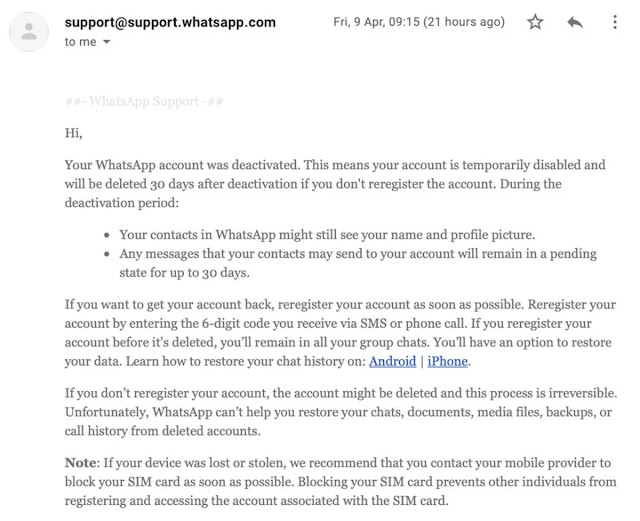The width and height of the screenshot is (640, 521).
Task: Click the 'call history from deleted accounts' line
Action: click(162, 431)
